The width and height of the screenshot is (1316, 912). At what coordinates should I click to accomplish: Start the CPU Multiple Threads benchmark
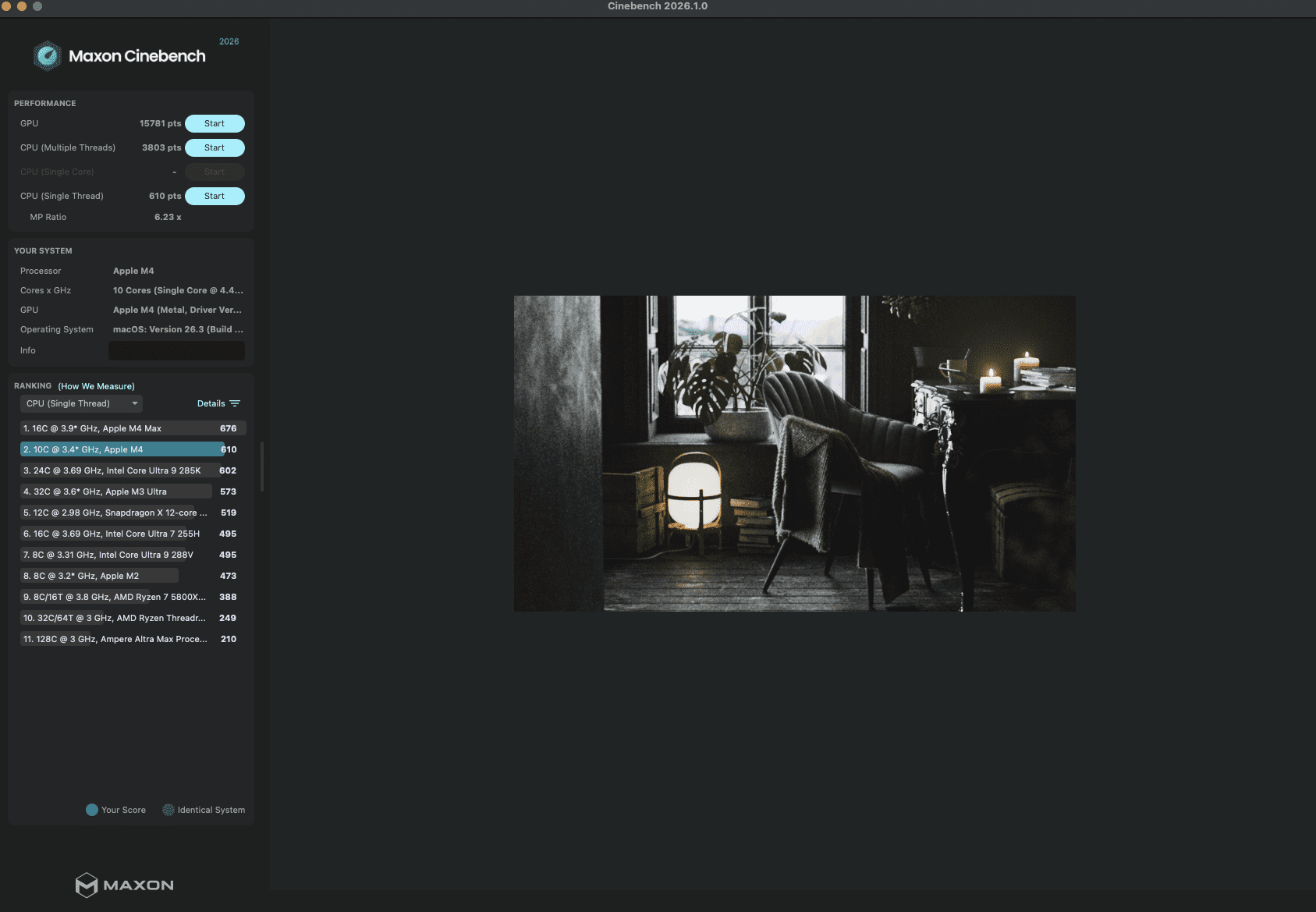point(215,147)
